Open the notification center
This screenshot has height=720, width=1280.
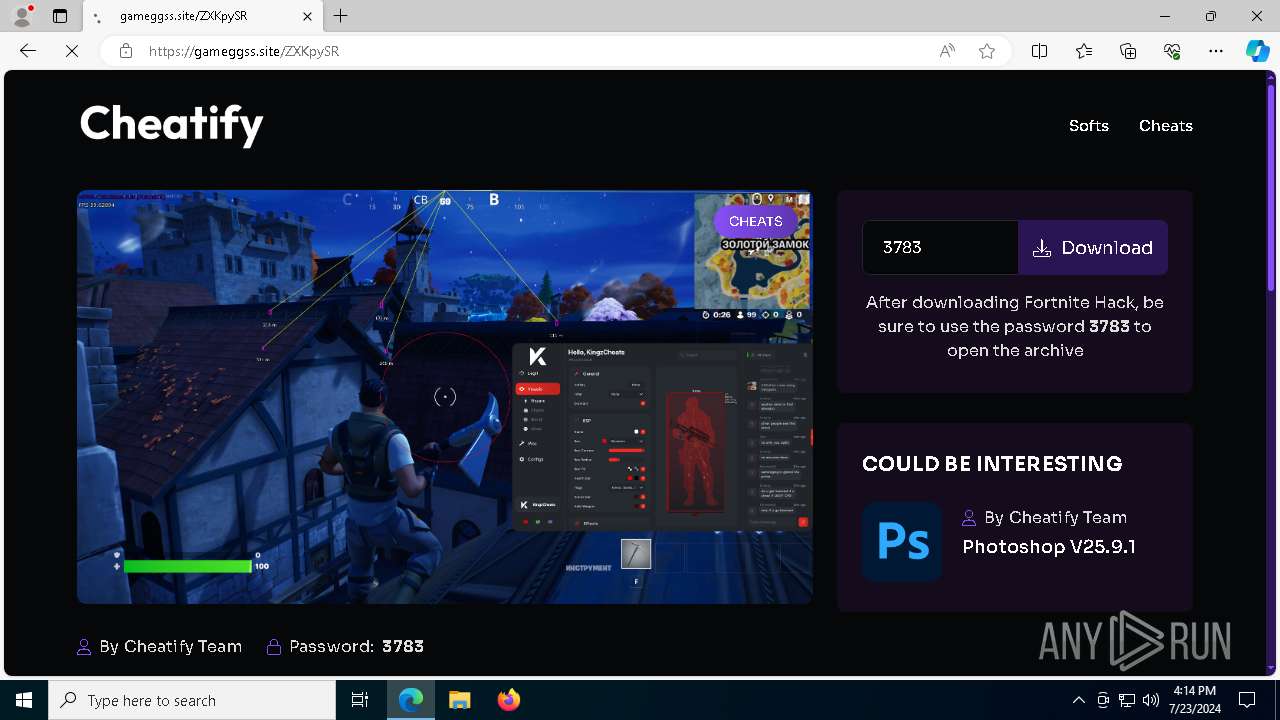point(1247,700)
